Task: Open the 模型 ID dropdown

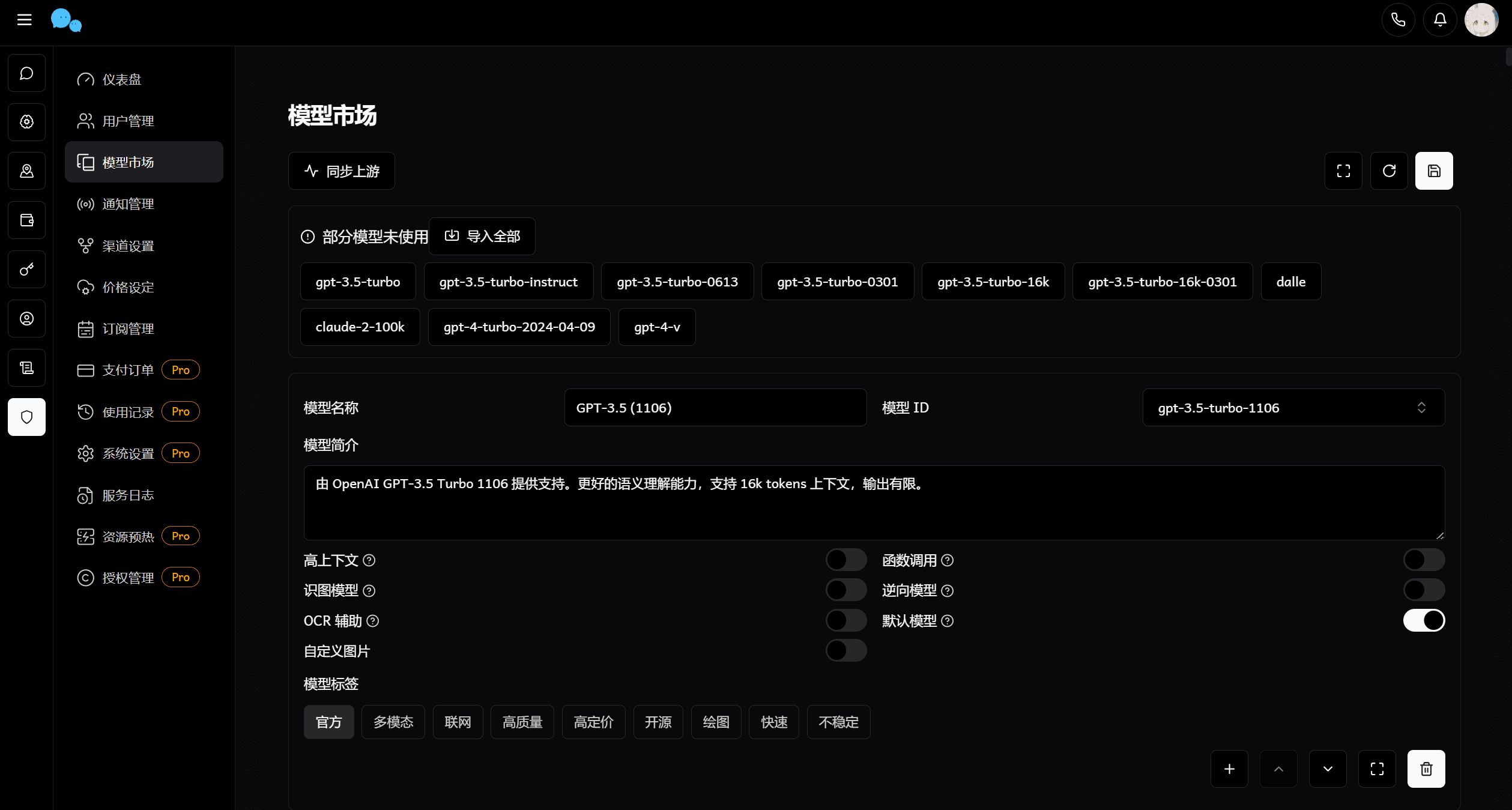Action: tap(1293, 408)
